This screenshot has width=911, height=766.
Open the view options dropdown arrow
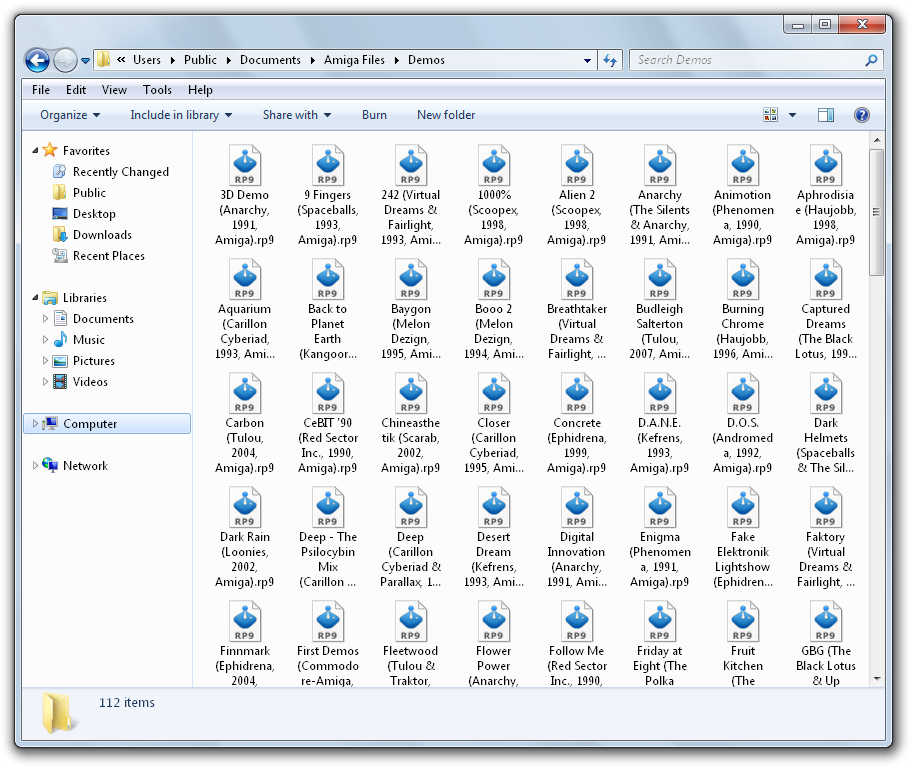792,115
